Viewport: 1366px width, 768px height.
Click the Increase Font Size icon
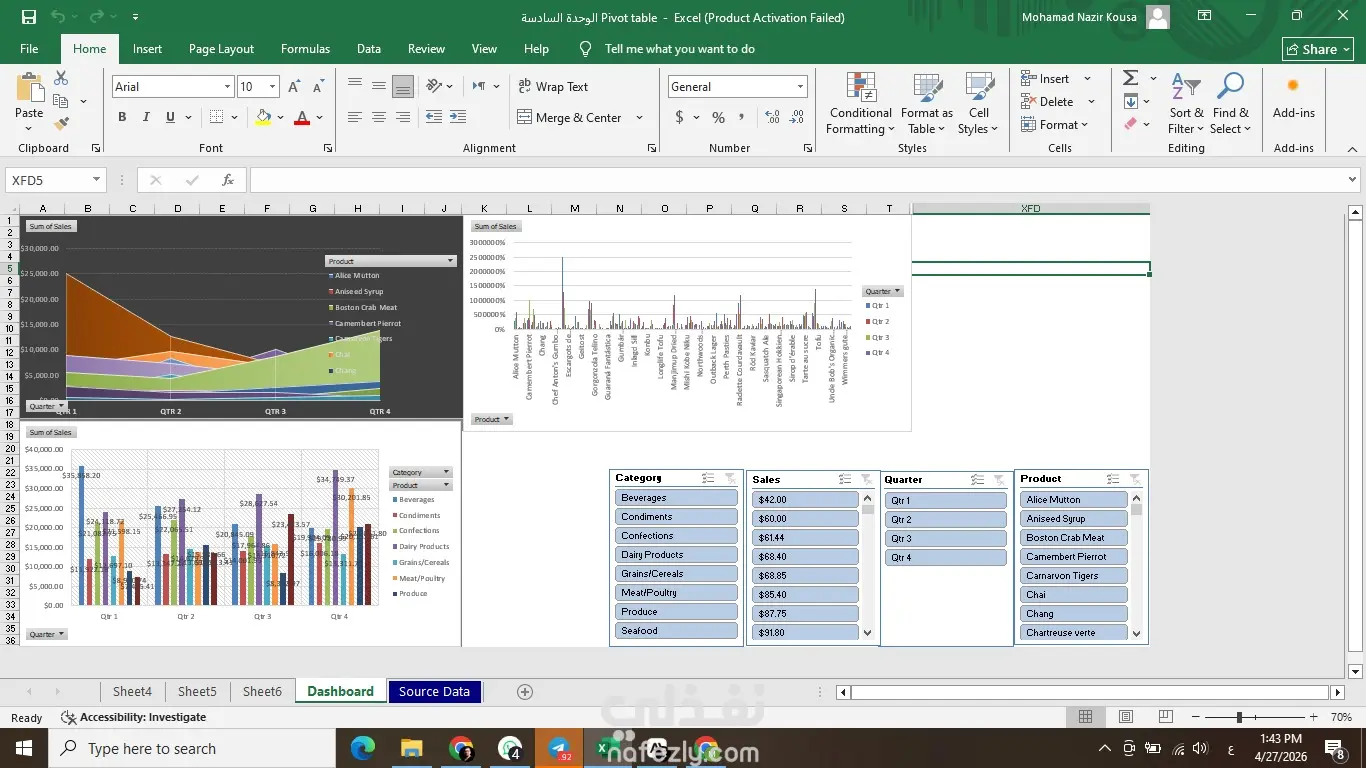pyautogui.click(x=294, y=87)
